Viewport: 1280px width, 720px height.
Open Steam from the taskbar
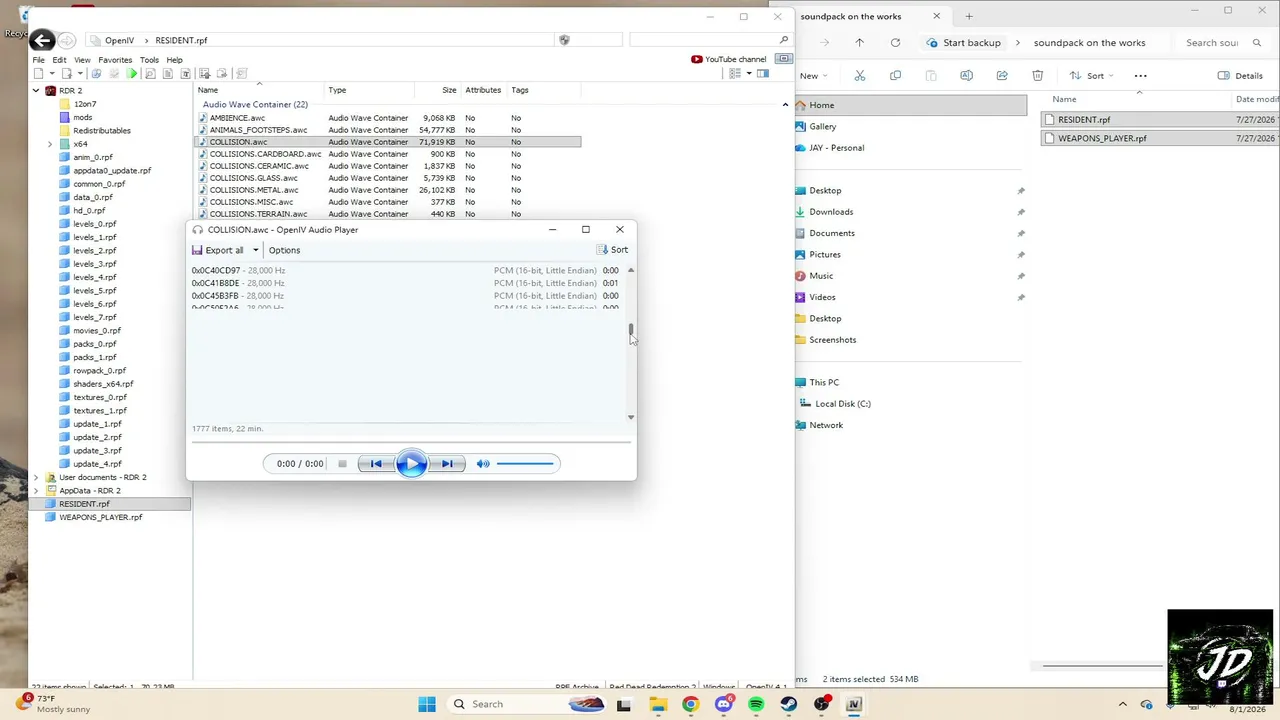point(789,704)
